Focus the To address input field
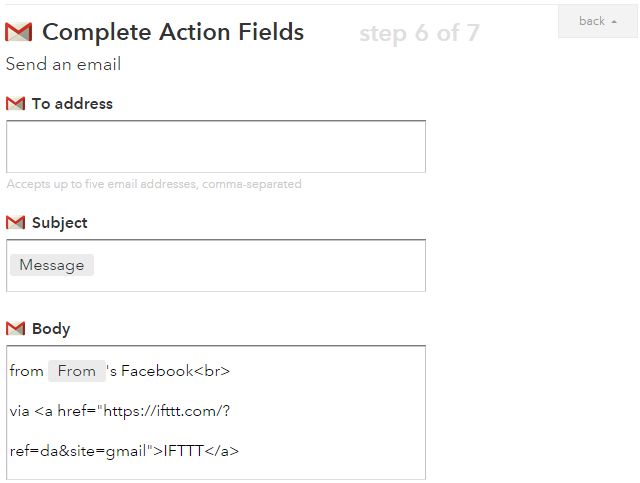Screen dimensions: 640x483 coord(216,146)
